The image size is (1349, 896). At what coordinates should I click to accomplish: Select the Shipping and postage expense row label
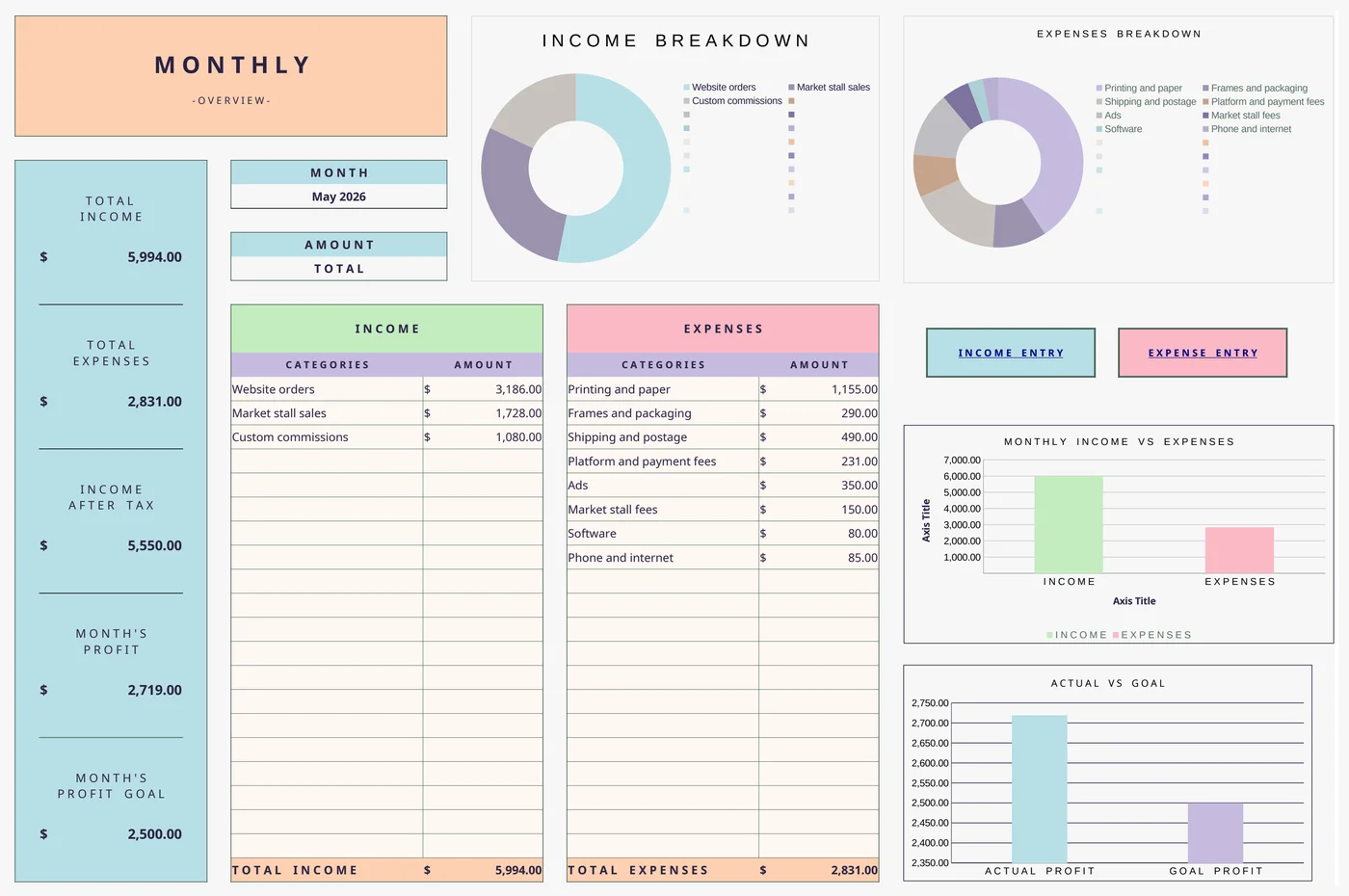663,437
